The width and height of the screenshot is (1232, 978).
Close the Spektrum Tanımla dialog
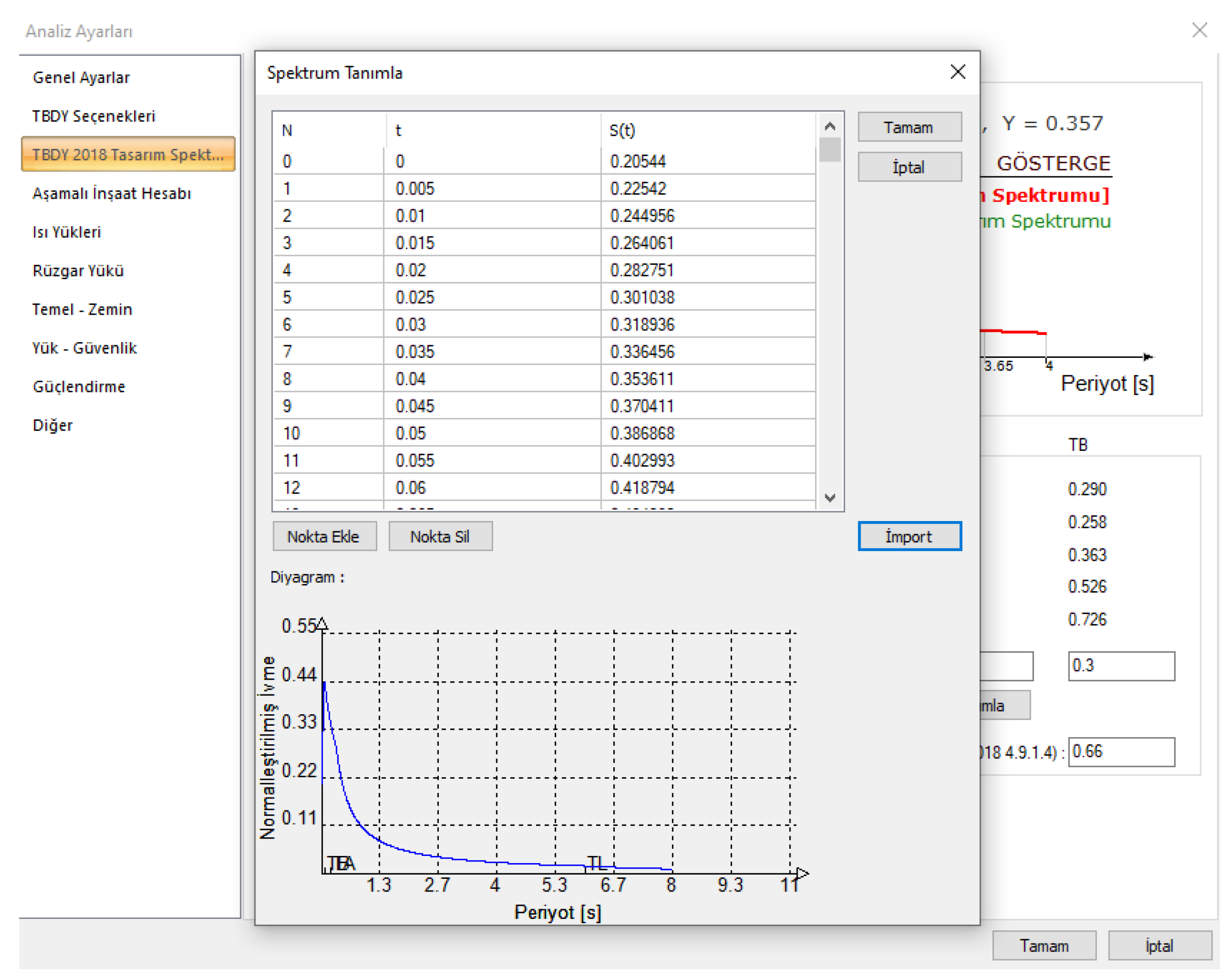(958, 72)
